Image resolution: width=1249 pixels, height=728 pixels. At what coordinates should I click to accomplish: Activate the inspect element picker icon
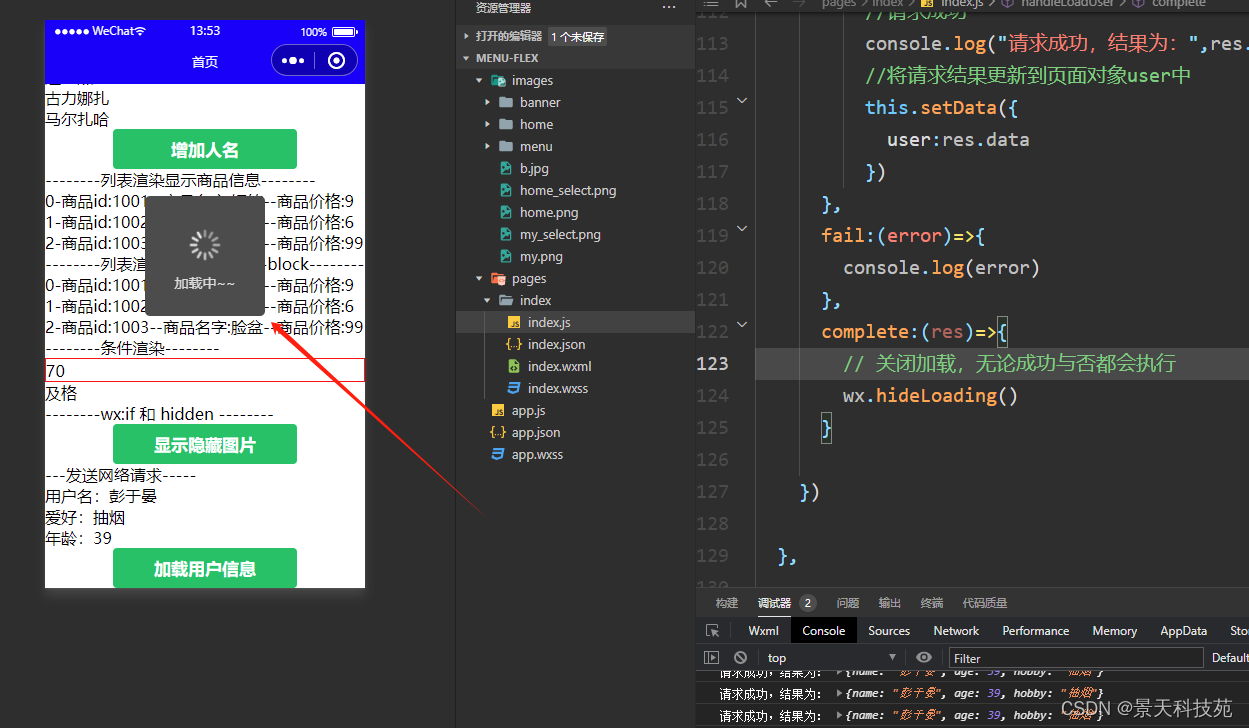[x=712, y=631]
